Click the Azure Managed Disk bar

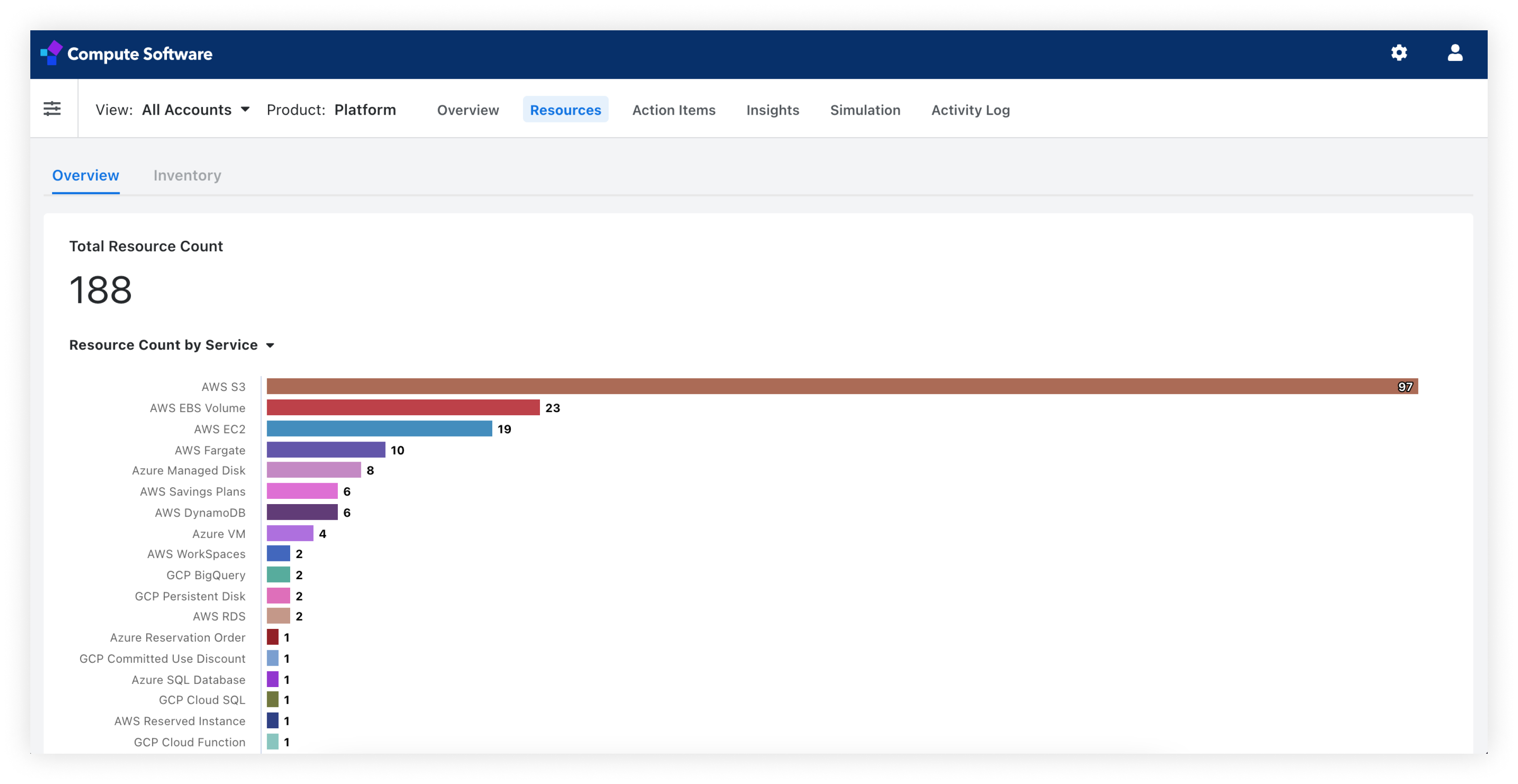tap(314, 470)
